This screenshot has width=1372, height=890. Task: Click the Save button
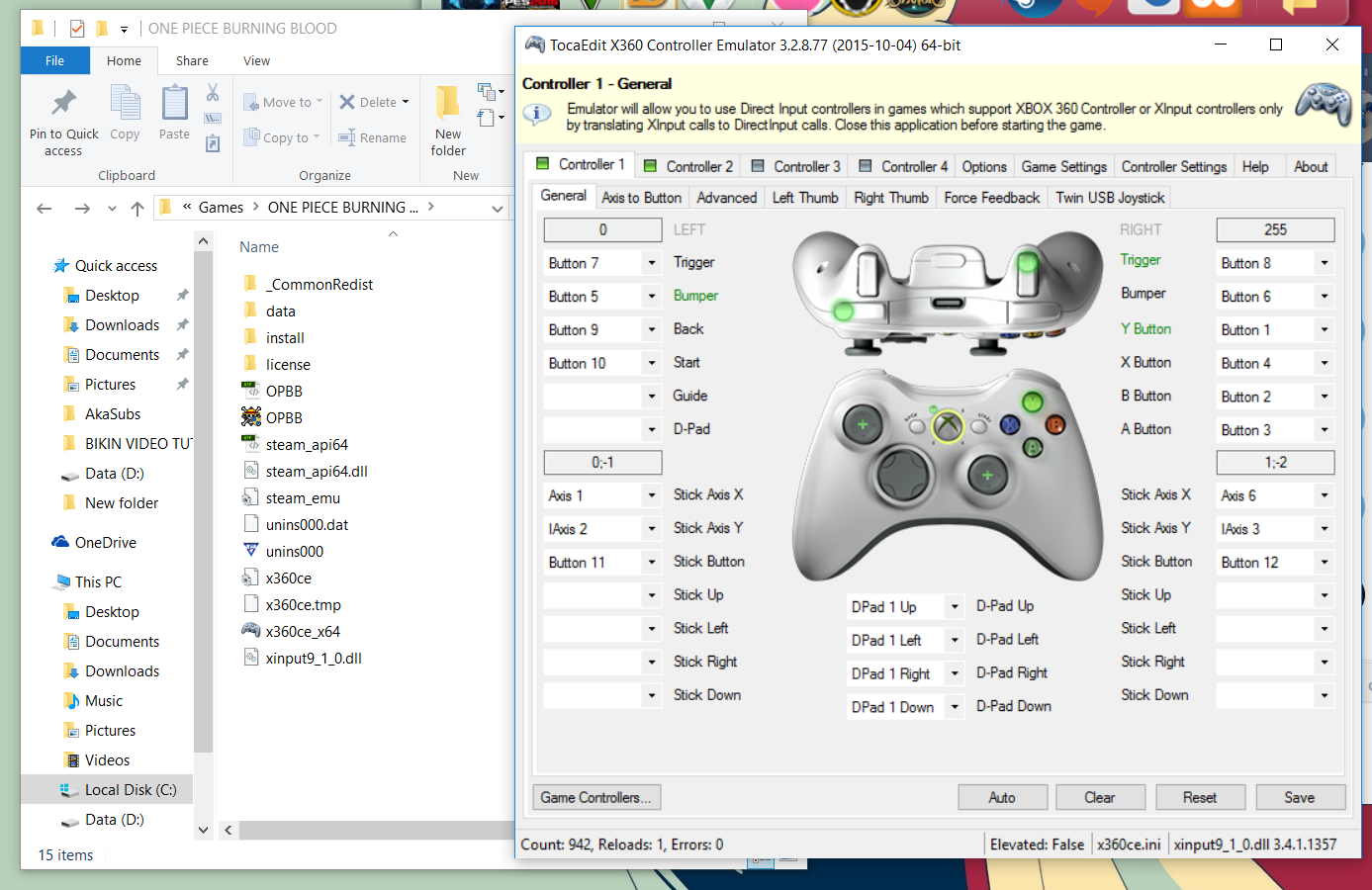click(1300, 797)
